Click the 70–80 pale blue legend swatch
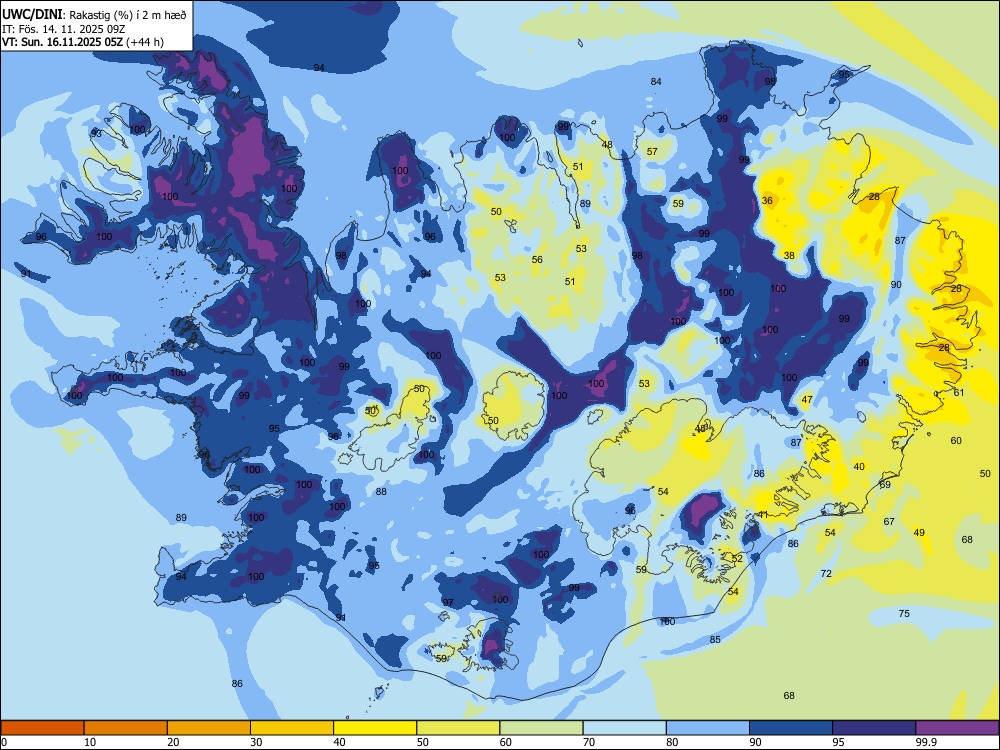The width and height of the screenshot is (1000, 750). (x=625, y=728)
